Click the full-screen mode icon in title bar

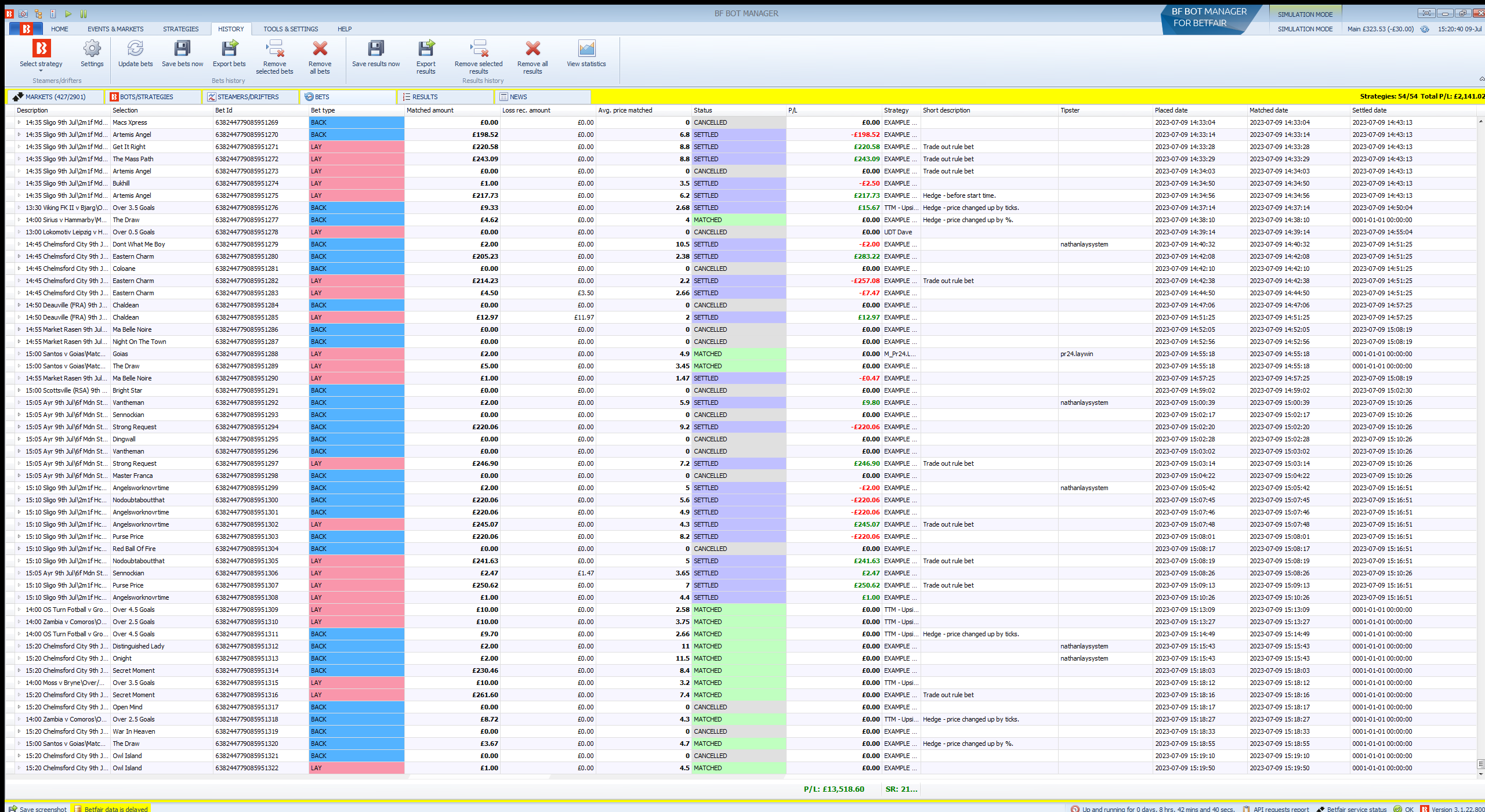point(1427,13)
